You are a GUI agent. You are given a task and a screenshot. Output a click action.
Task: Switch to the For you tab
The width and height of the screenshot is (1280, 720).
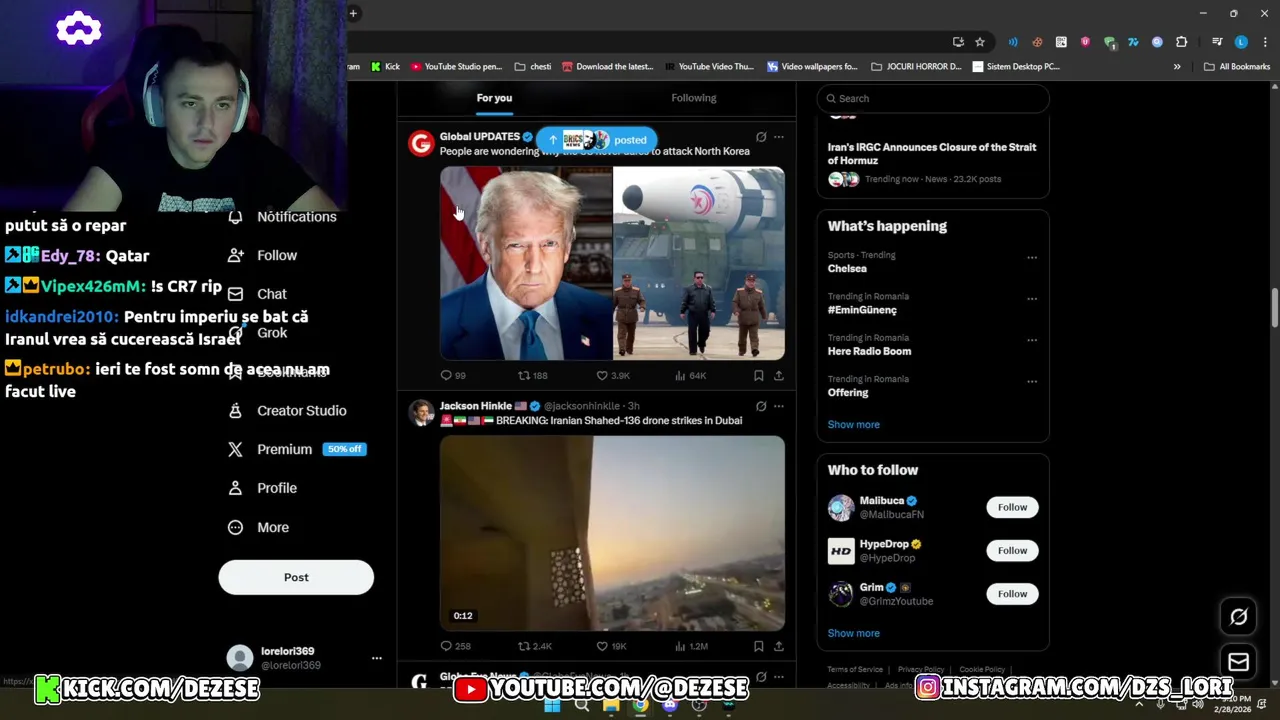[494, 98]
